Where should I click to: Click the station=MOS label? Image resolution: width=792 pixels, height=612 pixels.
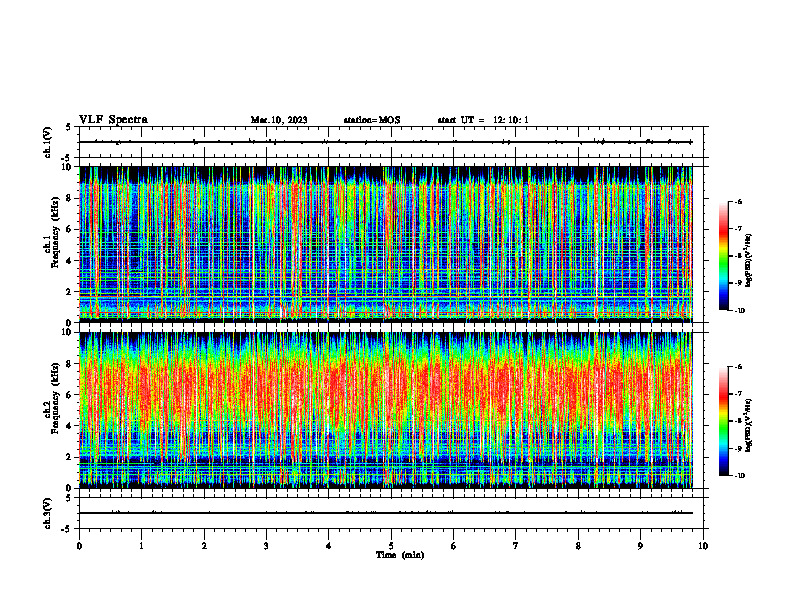click(372, 120)
